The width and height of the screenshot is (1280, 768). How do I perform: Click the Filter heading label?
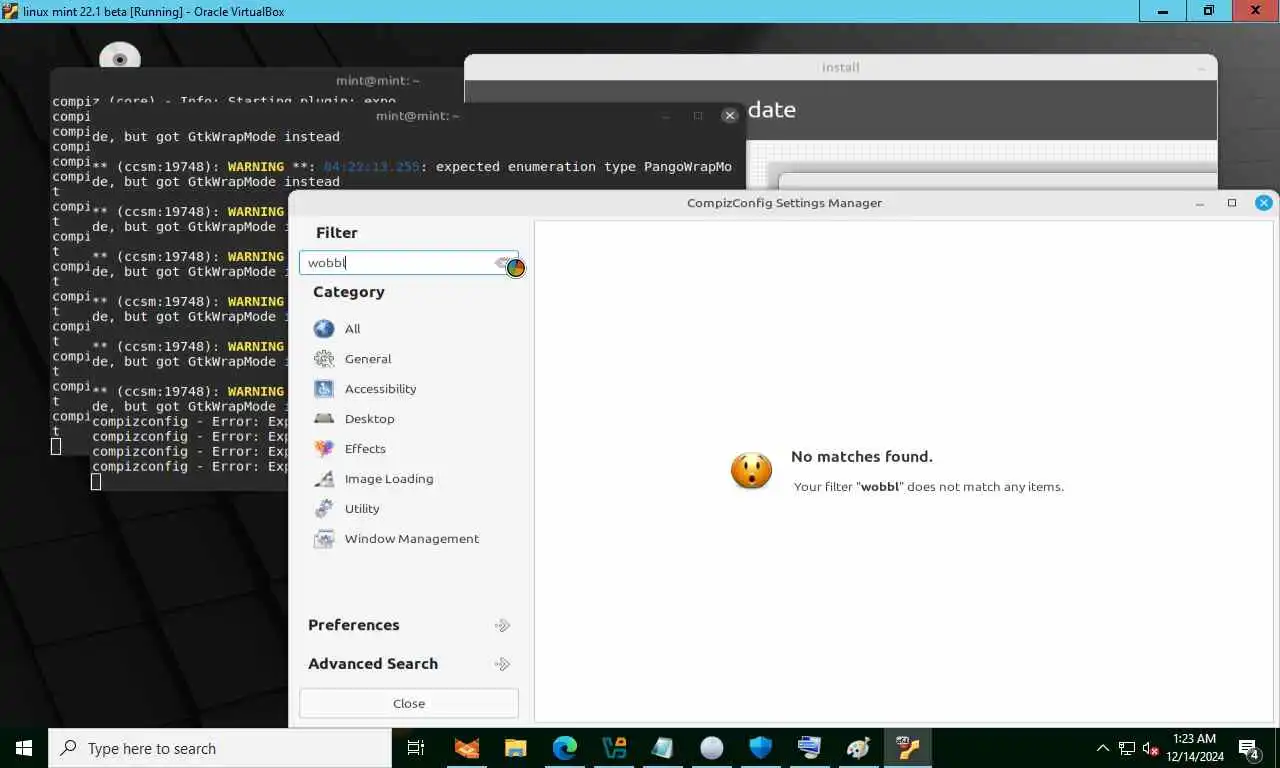(337, 233)
